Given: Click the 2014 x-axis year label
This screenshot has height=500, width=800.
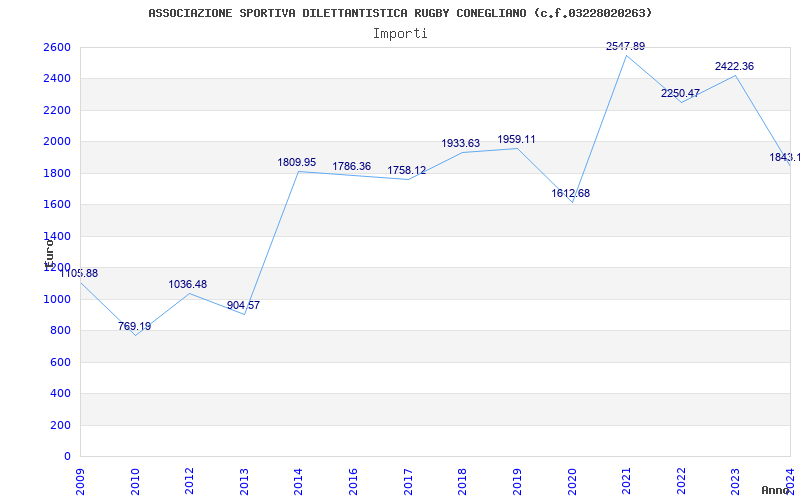Looking at the screenshot, I should pos(298,482).
